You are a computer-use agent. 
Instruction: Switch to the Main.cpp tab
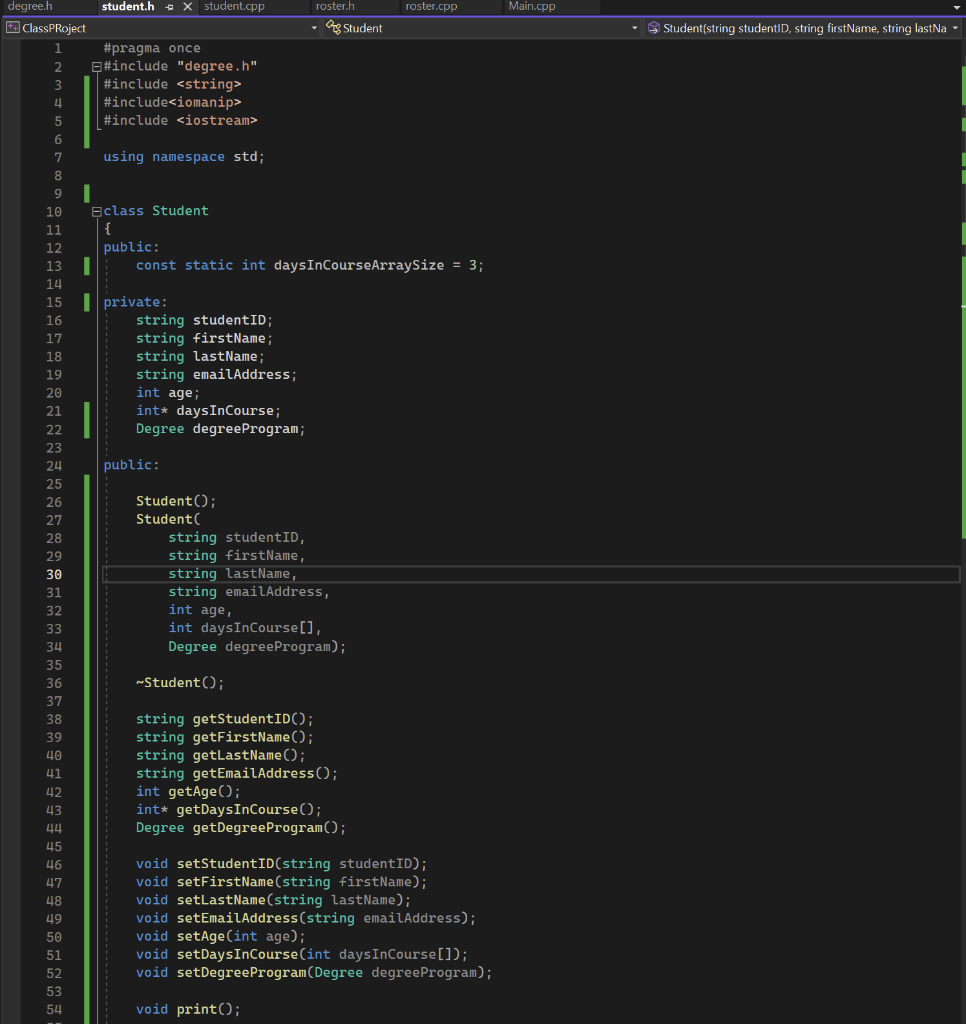click(x=532, y=8)
